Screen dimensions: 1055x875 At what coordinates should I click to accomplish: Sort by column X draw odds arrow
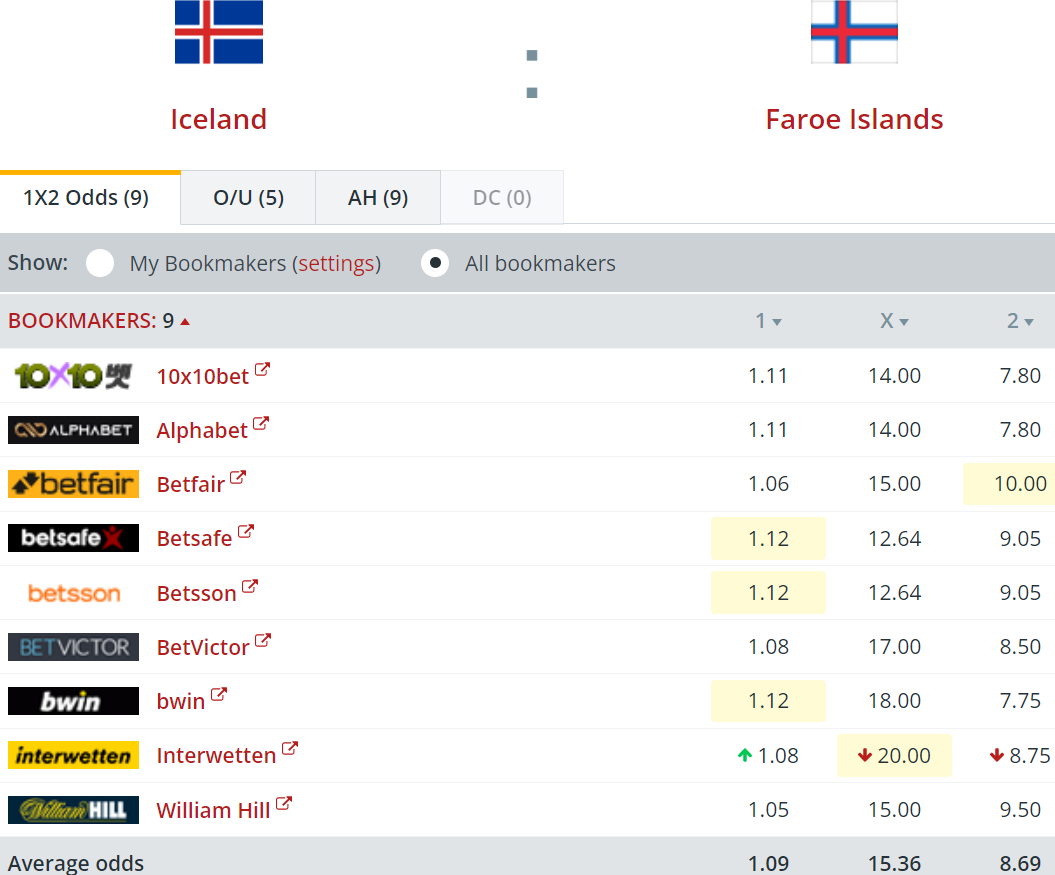[x=904, y=322]
